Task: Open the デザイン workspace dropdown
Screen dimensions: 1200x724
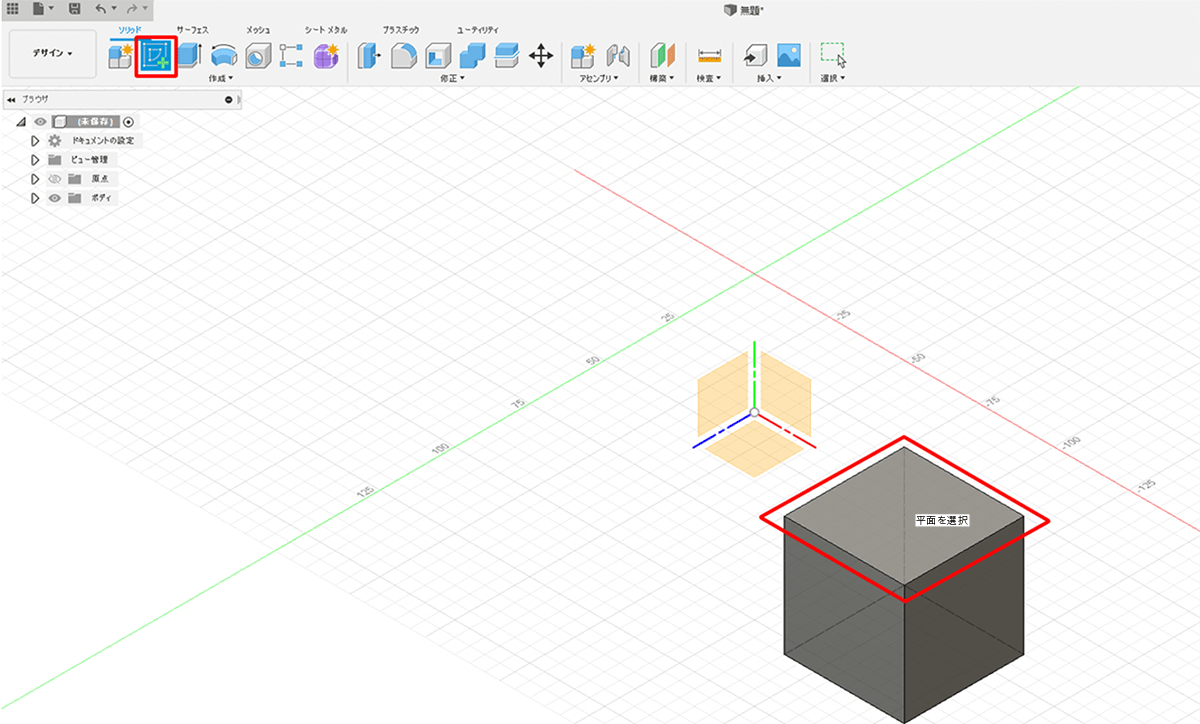Action: tap(53, 53)
